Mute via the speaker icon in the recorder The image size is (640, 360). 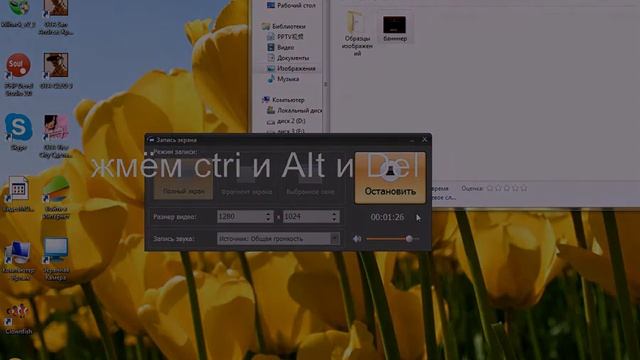point(357,239)
